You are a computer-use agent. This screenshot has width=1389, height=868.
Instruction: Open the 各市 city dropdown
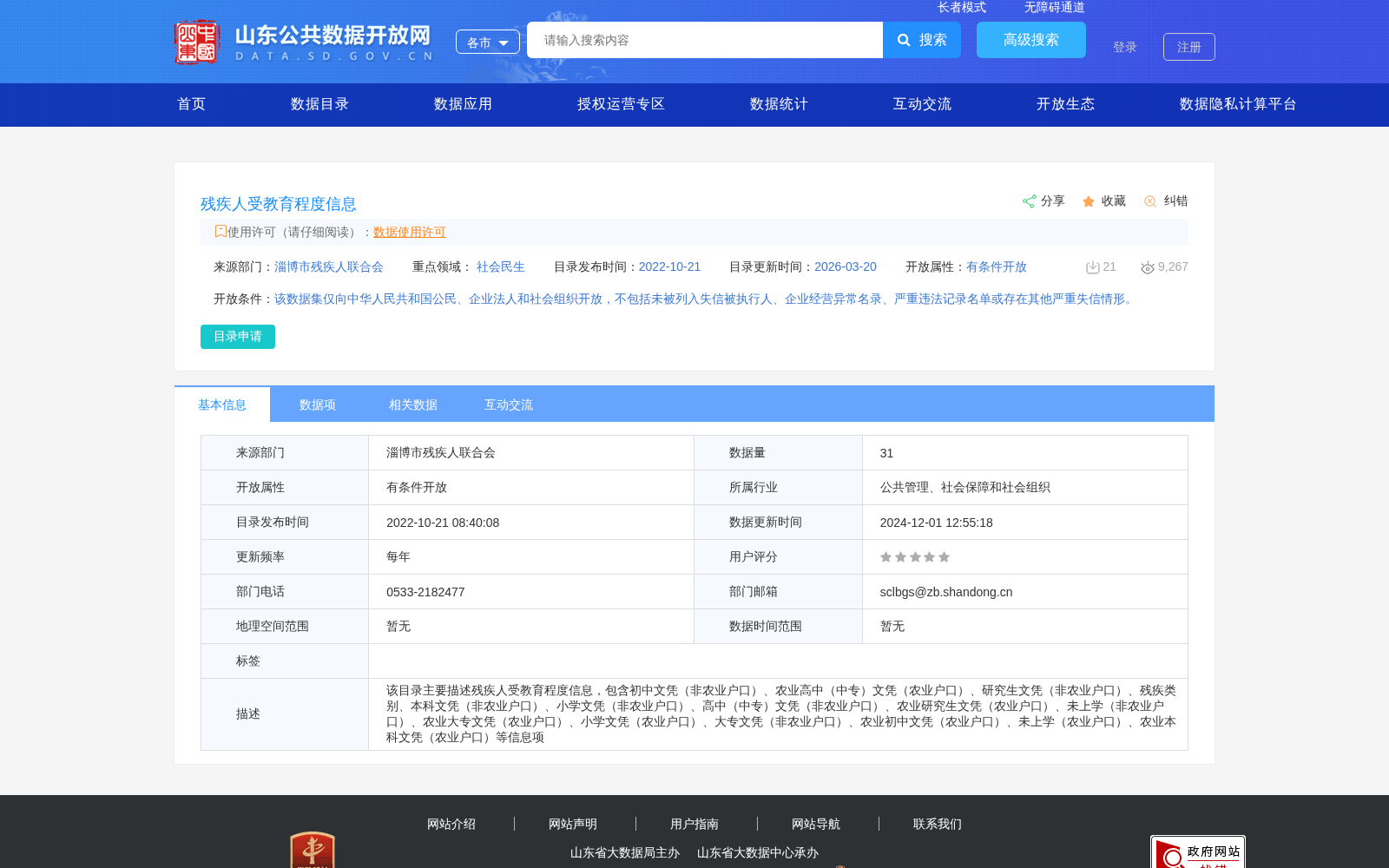488,42
